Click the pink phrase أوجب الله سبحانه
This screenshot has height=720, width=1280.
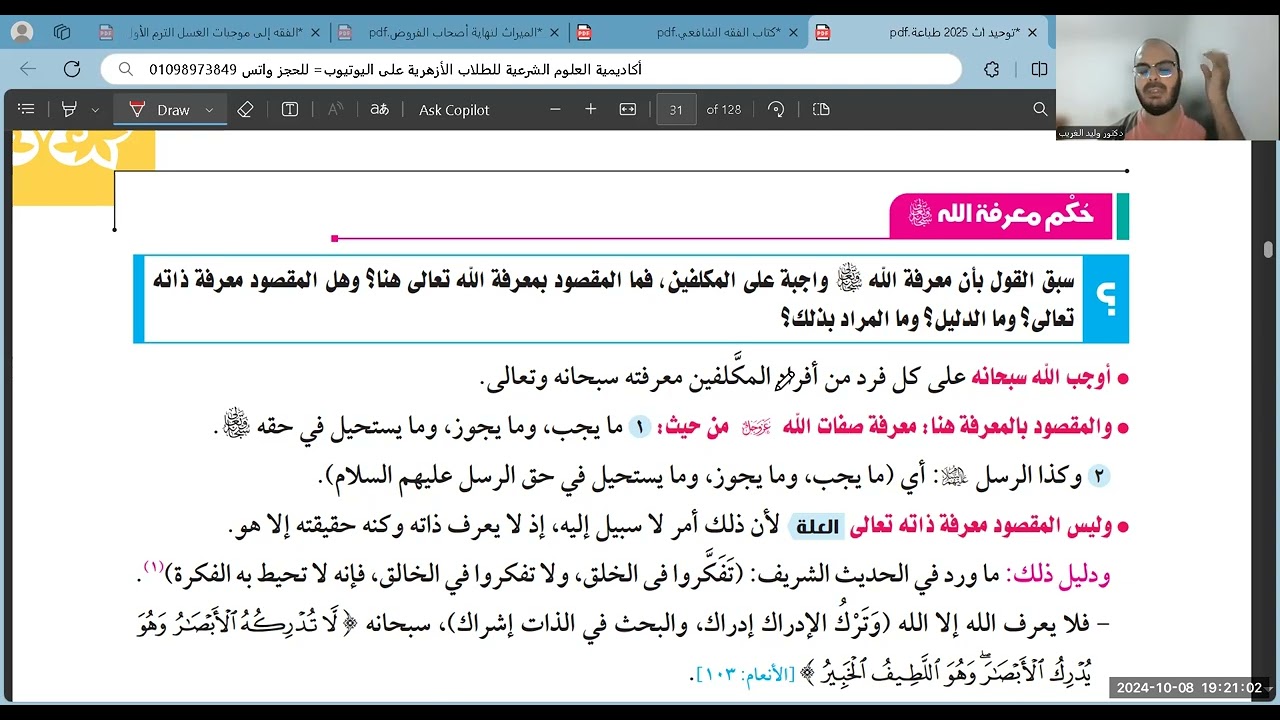click(x=1041, y=378)
